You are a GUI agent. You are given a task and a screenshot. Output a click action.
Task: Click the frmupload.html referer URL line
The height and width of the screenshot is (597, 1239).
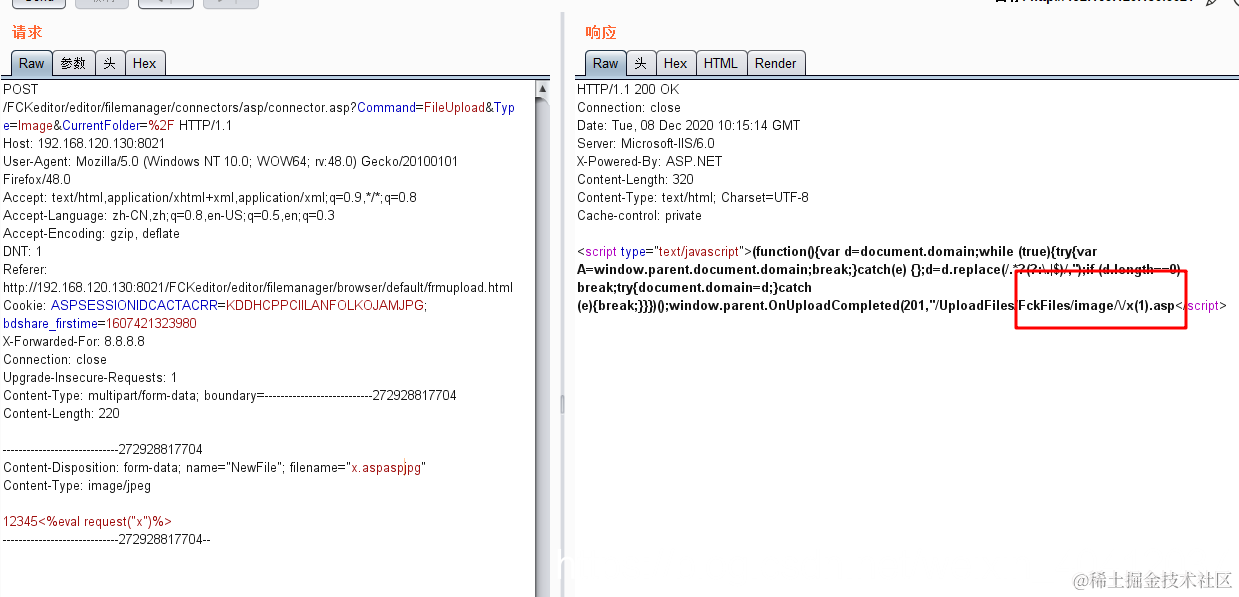(x=258, y=287)
